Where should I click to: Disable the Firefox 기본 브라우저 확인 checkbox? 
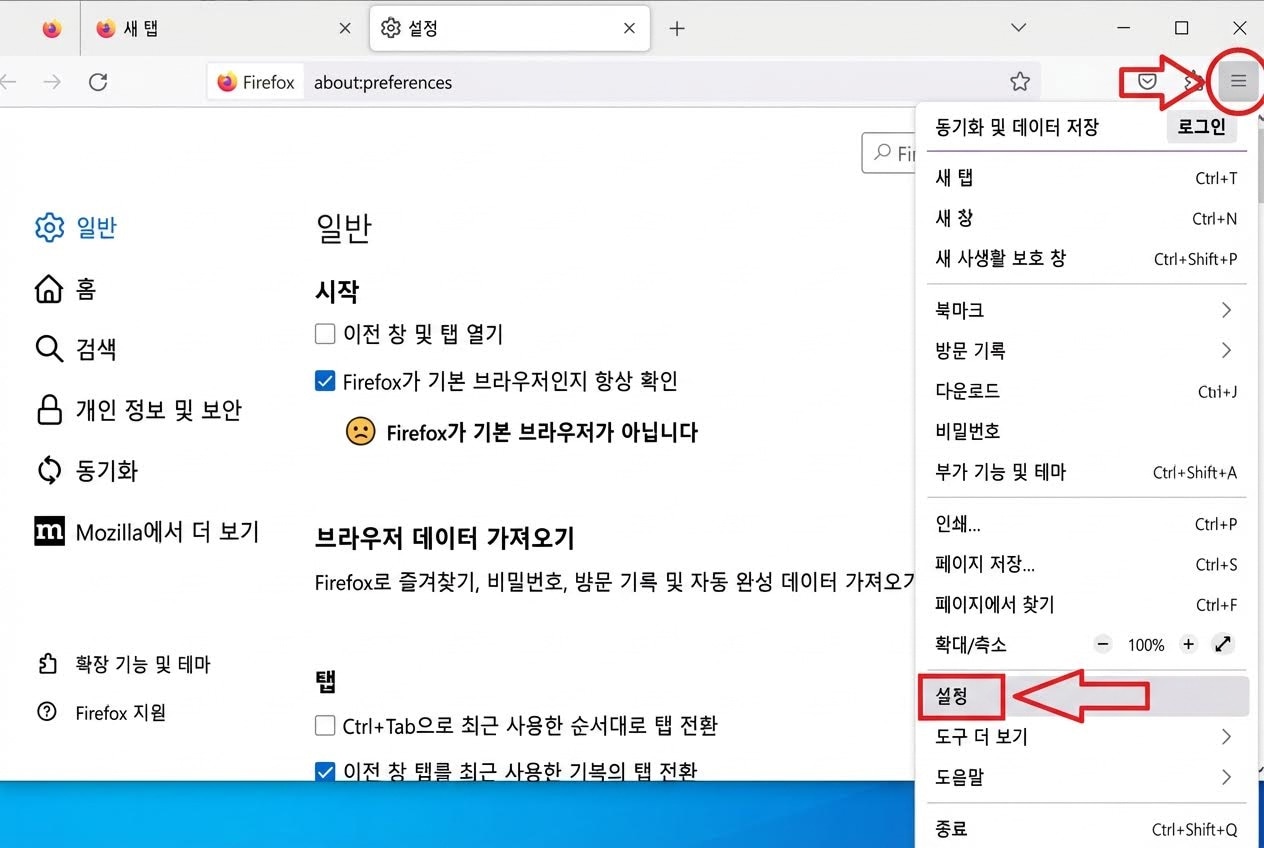point(325,381)
